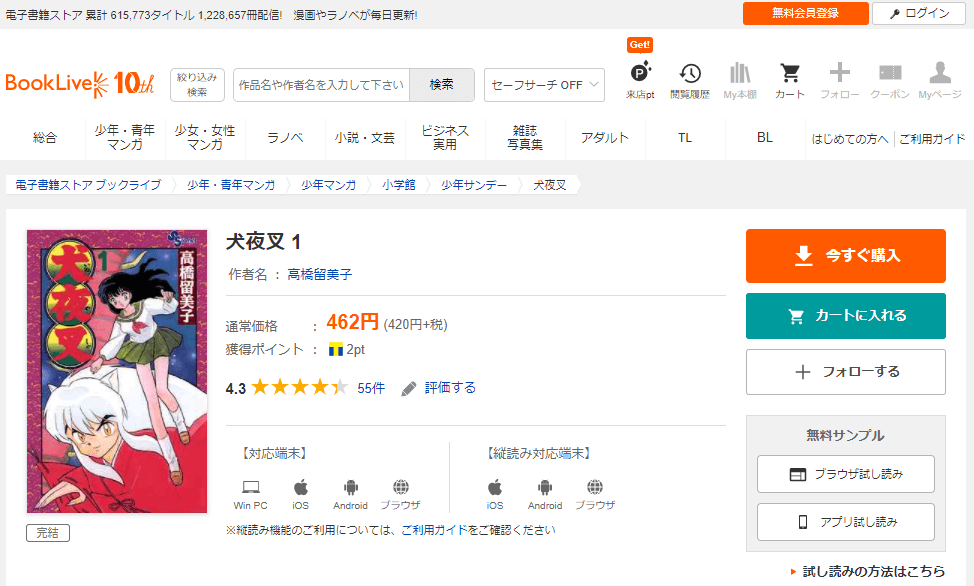Select the 少年・青年マンガ category tab

point(125,138)
